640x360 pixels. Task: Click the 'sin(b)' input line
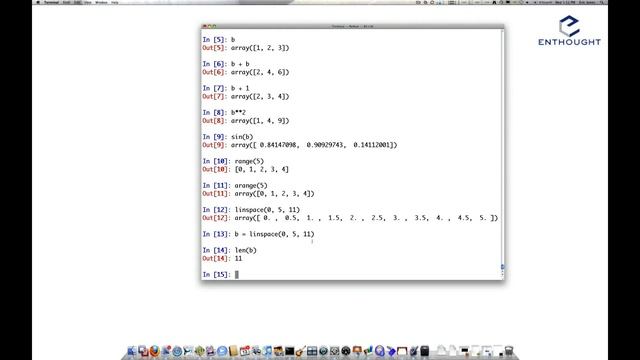[x=242, y=137]
